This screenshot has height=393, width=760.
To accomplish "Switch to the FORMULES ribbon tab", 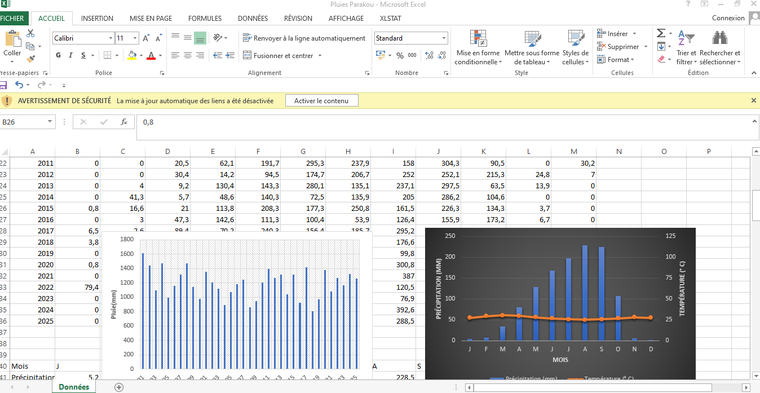I will (205, 18).
